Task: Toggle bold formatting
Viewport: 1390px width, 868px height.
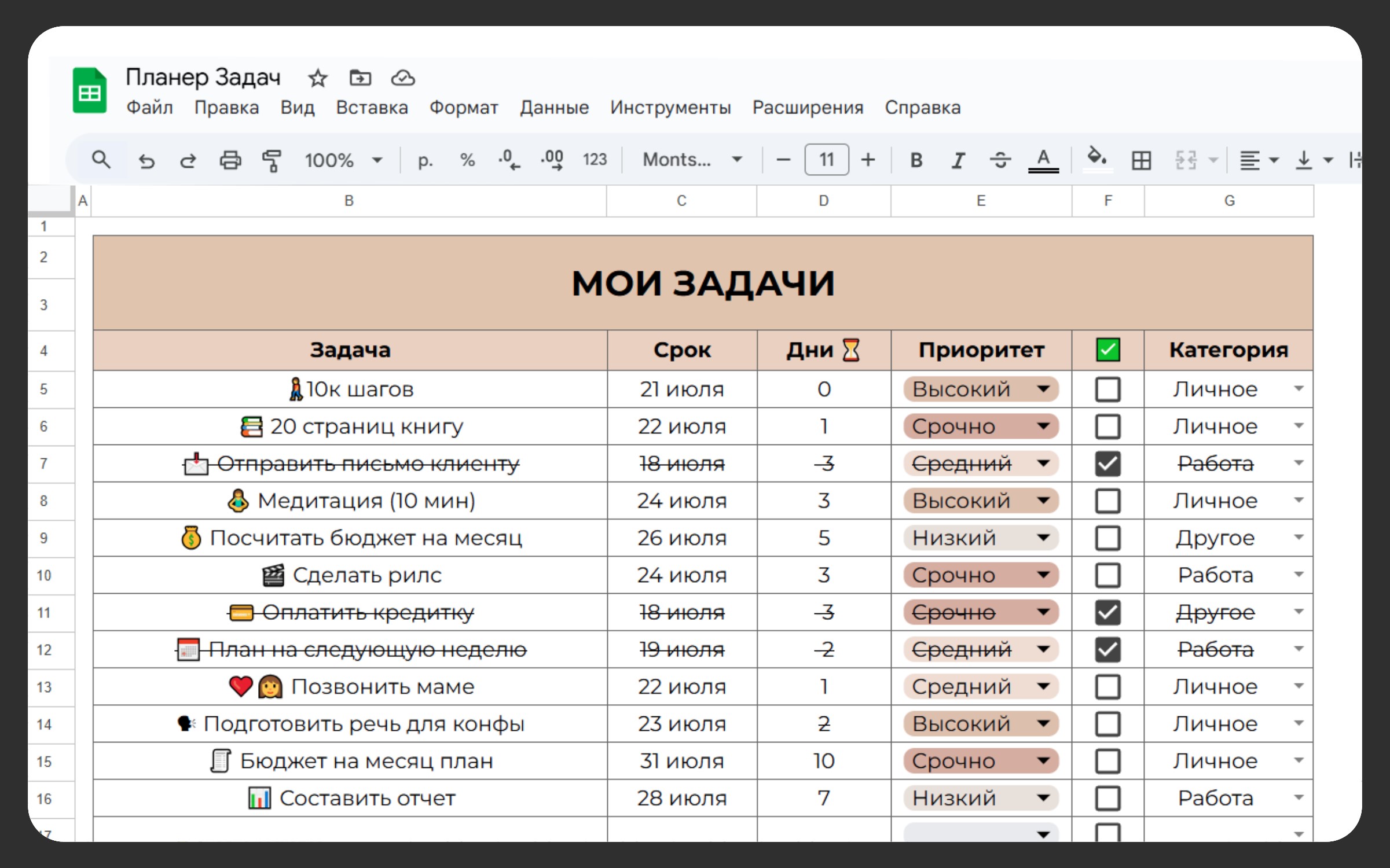Action: [916, 160]
